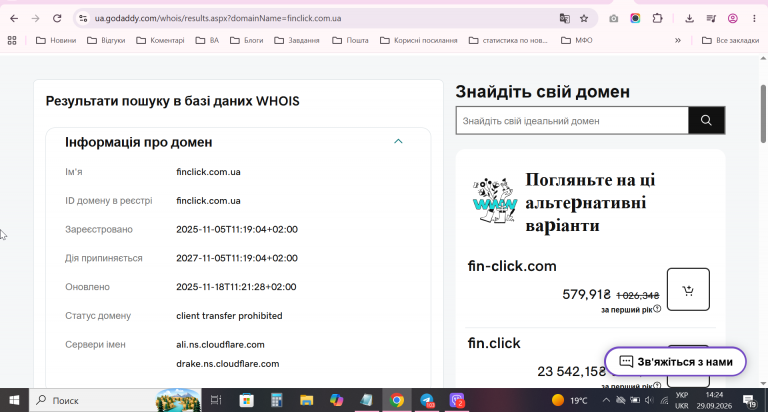
Task: Open site information icon in address bar
Action: (83, 19)
